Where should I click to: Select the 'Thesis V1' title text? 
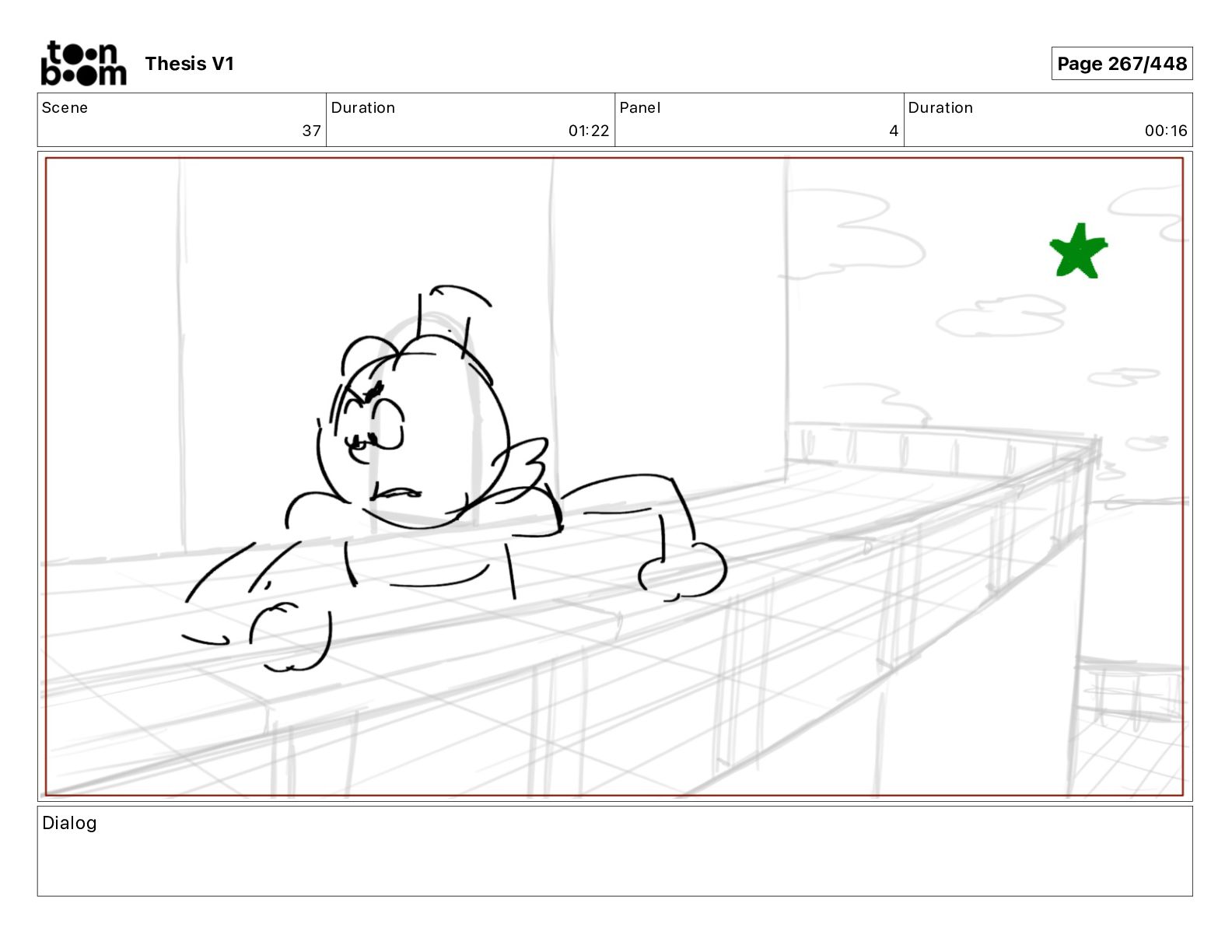[189, 64]
